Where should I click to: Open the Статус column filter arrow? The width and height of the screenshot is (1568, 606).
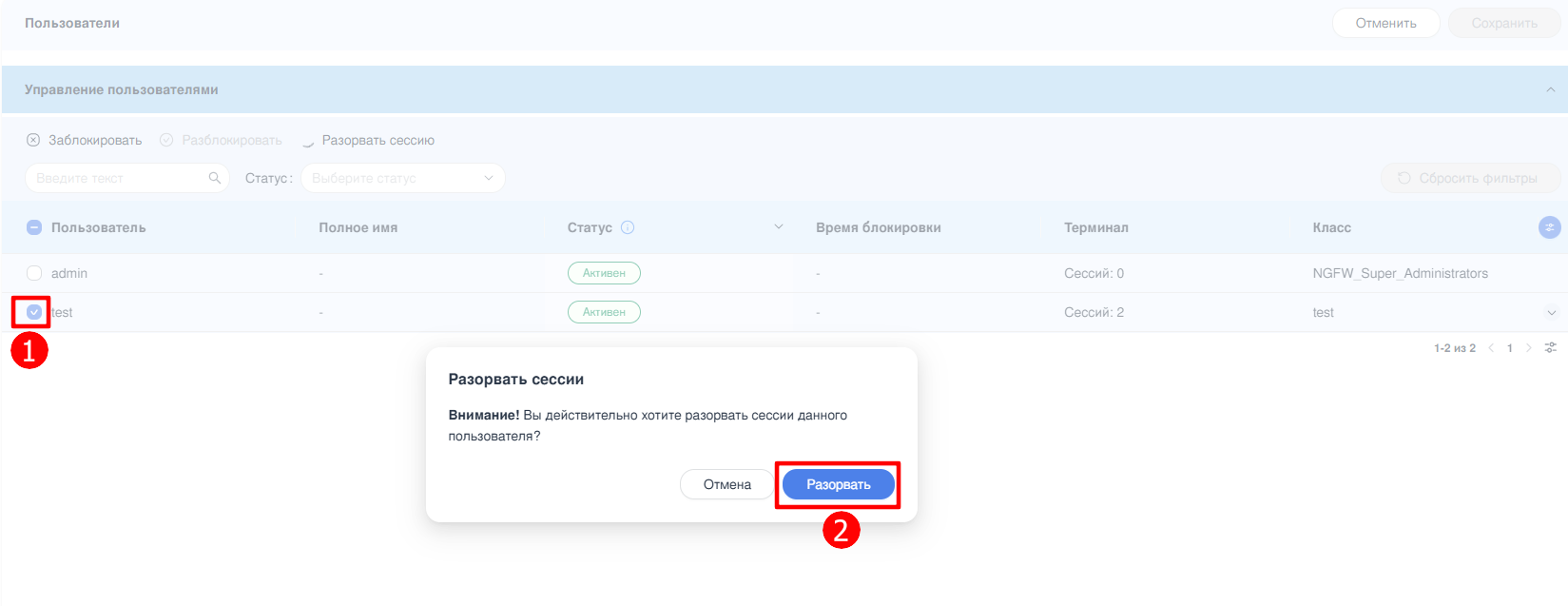coord(779,227)
